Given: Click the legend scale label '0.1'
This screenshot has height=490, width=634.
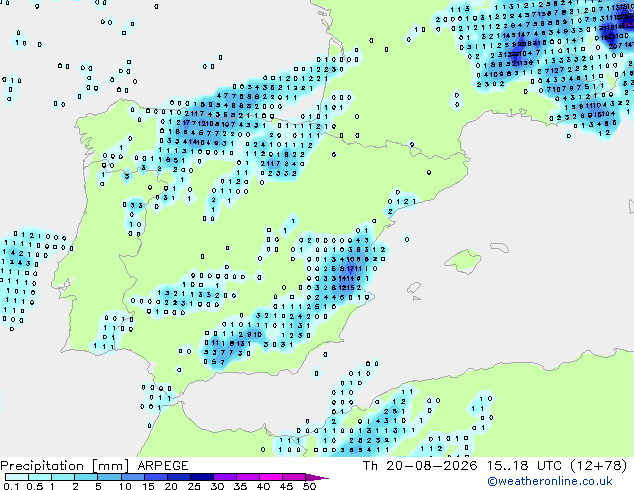Looking at the screenshot, I should (11, 486).
